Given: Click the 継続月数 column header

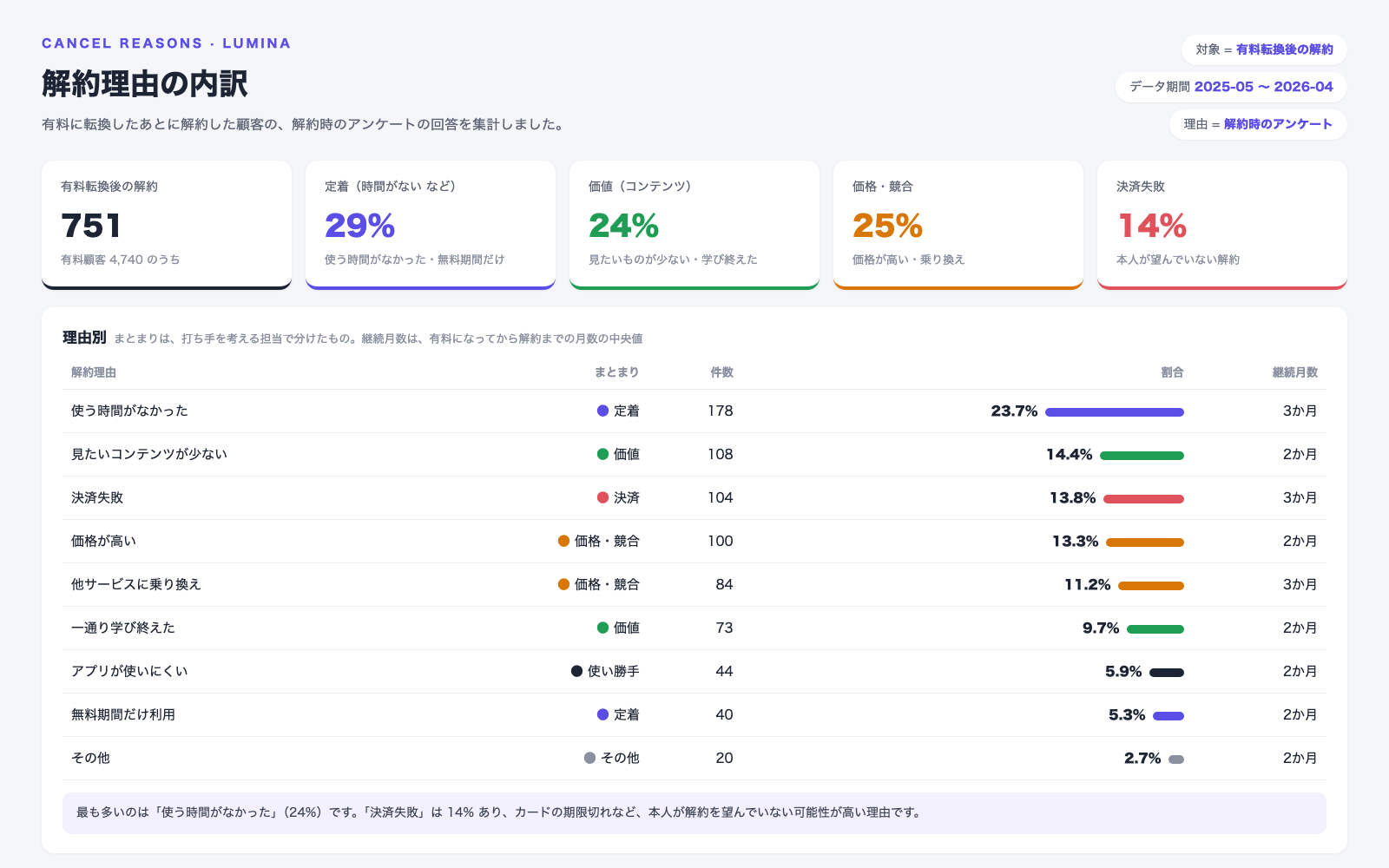Looking at the screenshot, I should coord(1295,372).
